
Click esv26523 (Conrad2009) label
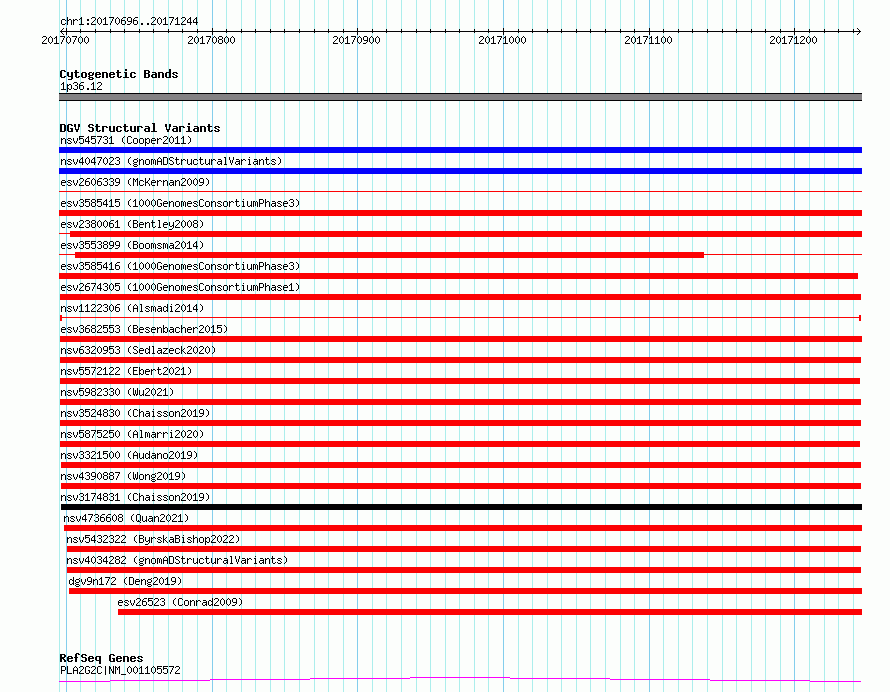(180, 602)
